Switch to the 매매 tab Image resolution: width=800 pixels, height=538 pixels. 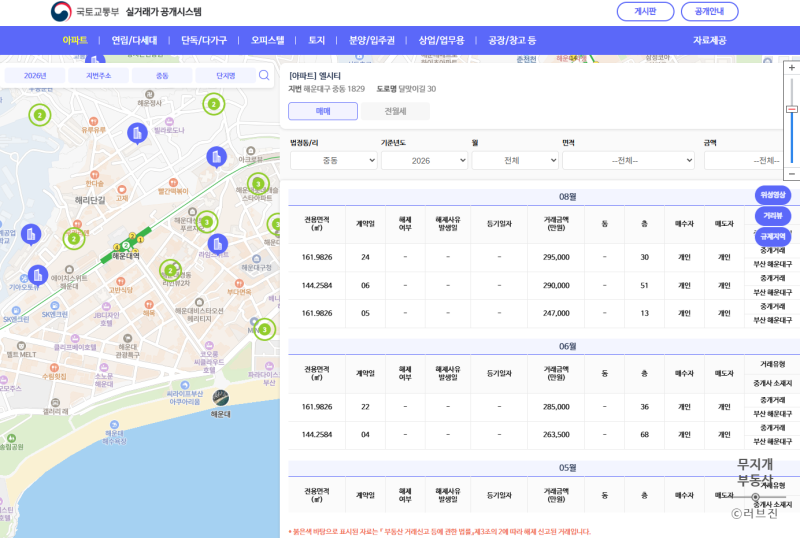(323, 111)
